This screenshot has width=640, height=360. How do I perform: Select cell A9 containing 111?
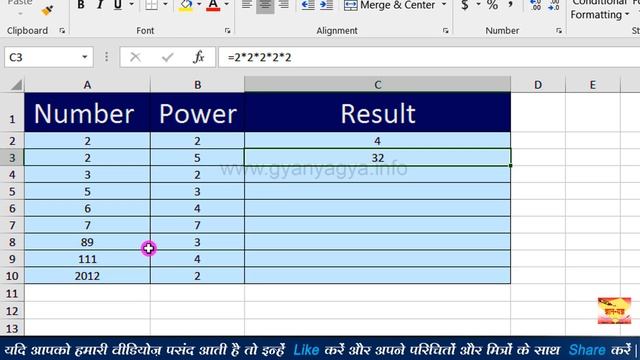click(87, 259)
